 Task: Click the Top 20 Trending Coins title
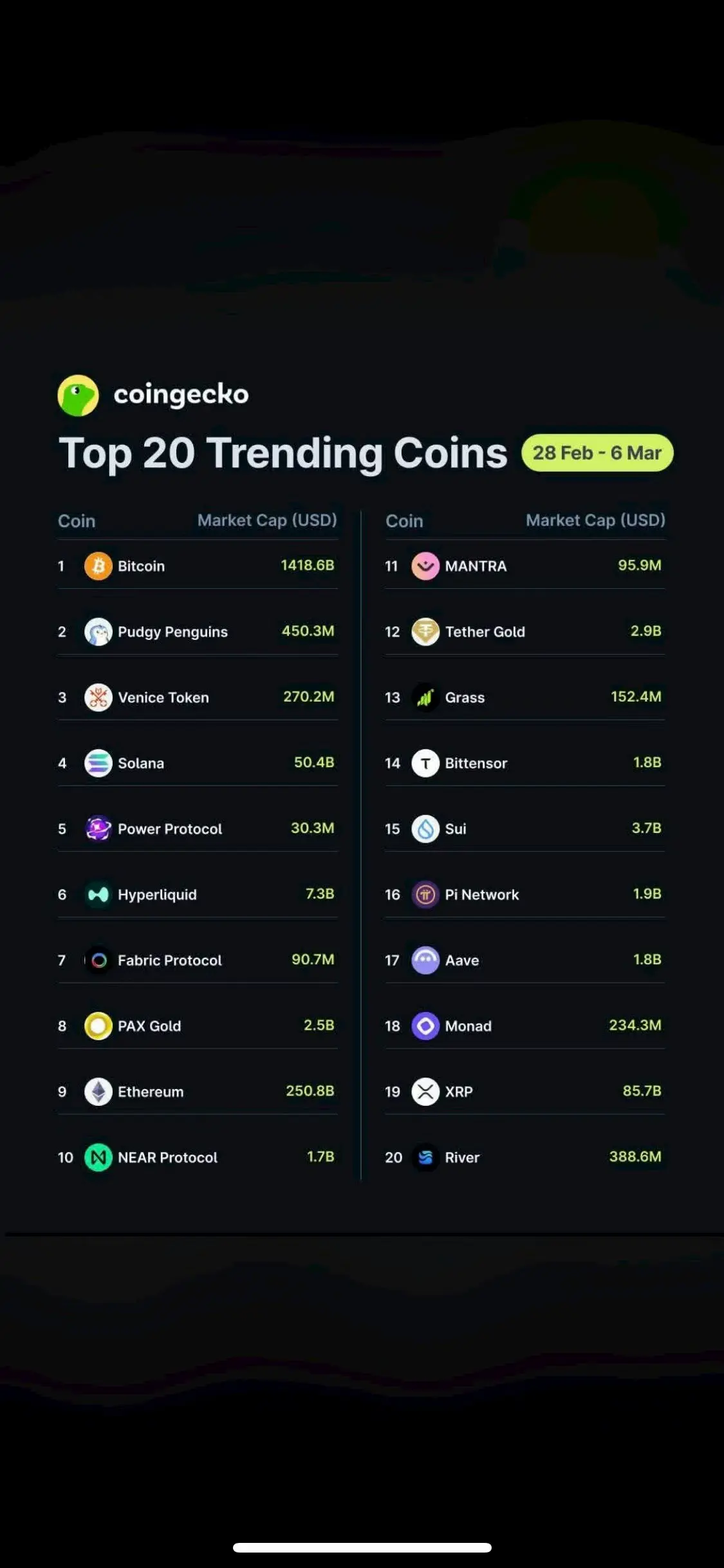click(x=283, y=453)
